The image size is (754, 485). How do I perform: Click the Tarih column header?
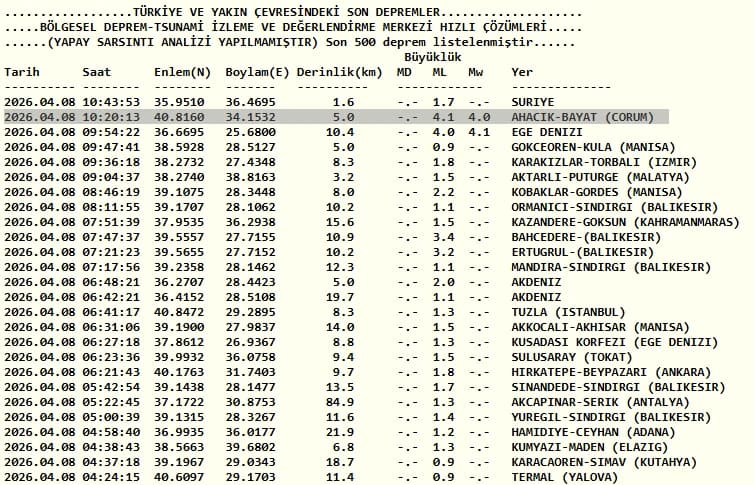[22, 72]
